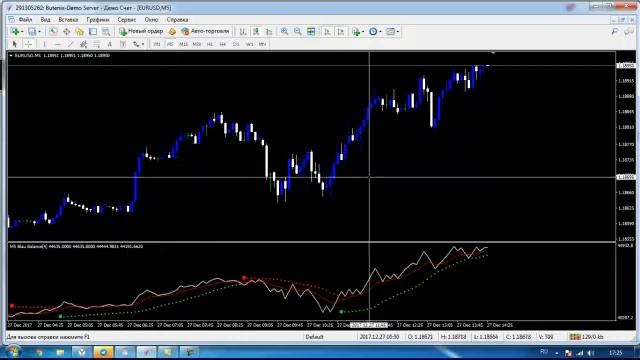640x360 pixels.
Task: Tile chart windows
Action: click(x=311, y=31)
